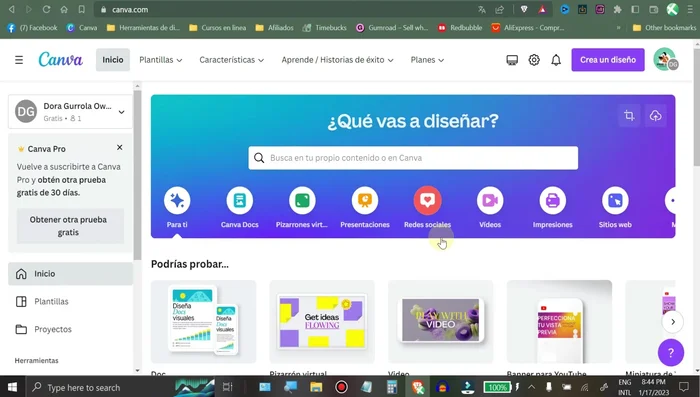Open the Planes dropdown
Image resolution: width=700 pixels, height=397 pixels.
click(x=427, y=60)
